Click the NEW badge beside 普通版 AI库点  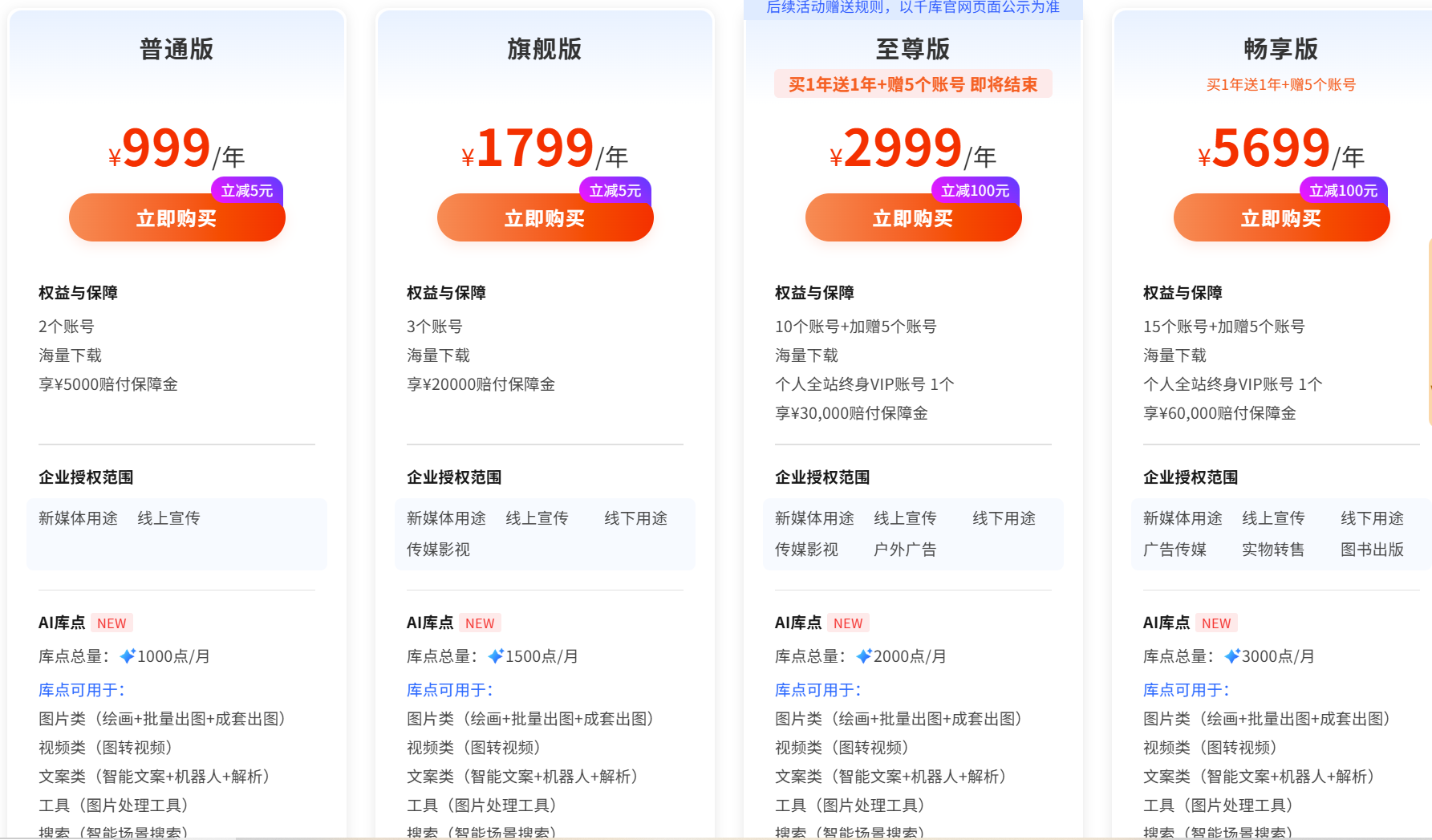tap(112, 623)
